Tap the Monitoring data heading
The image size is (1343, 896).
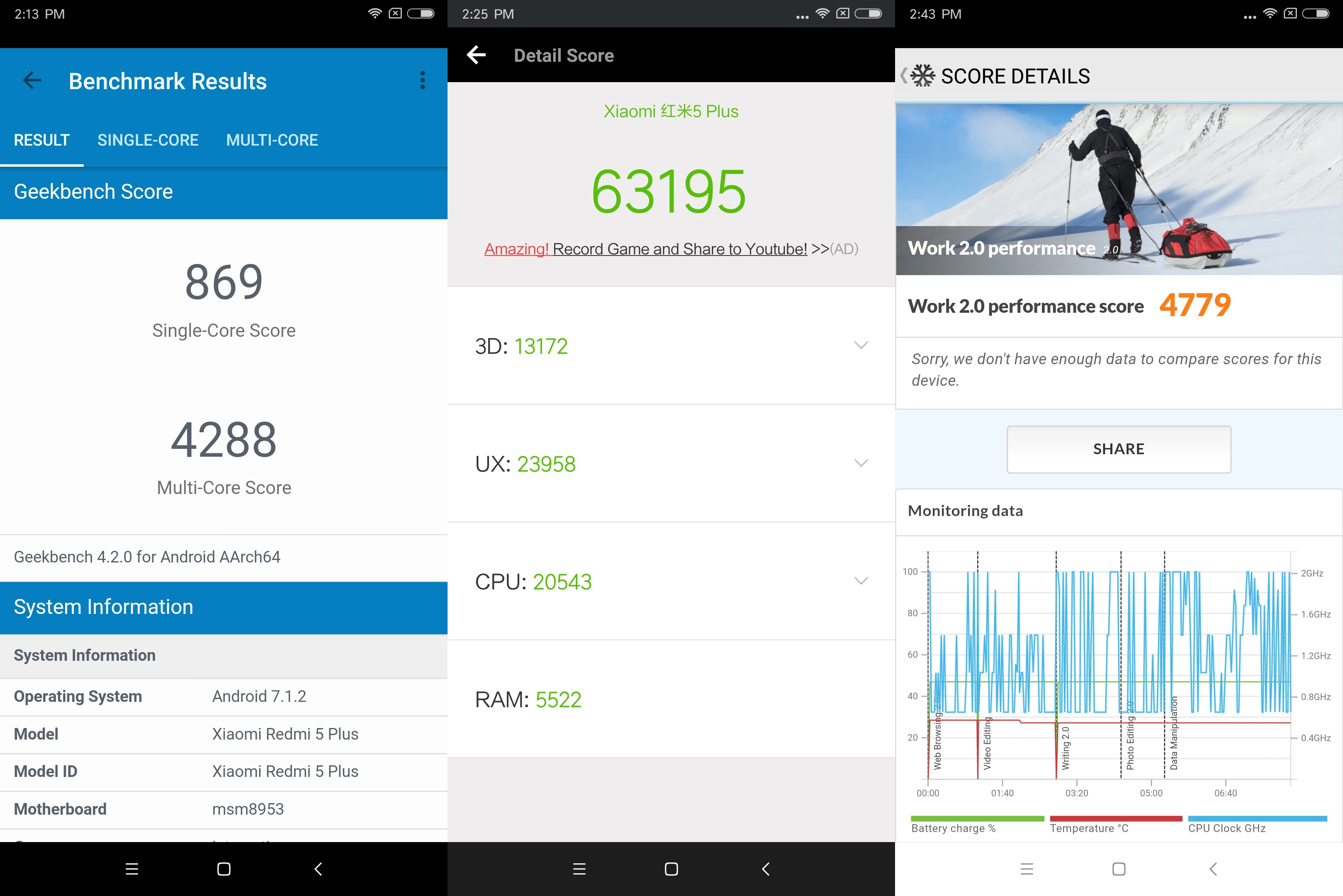[966, 511]
